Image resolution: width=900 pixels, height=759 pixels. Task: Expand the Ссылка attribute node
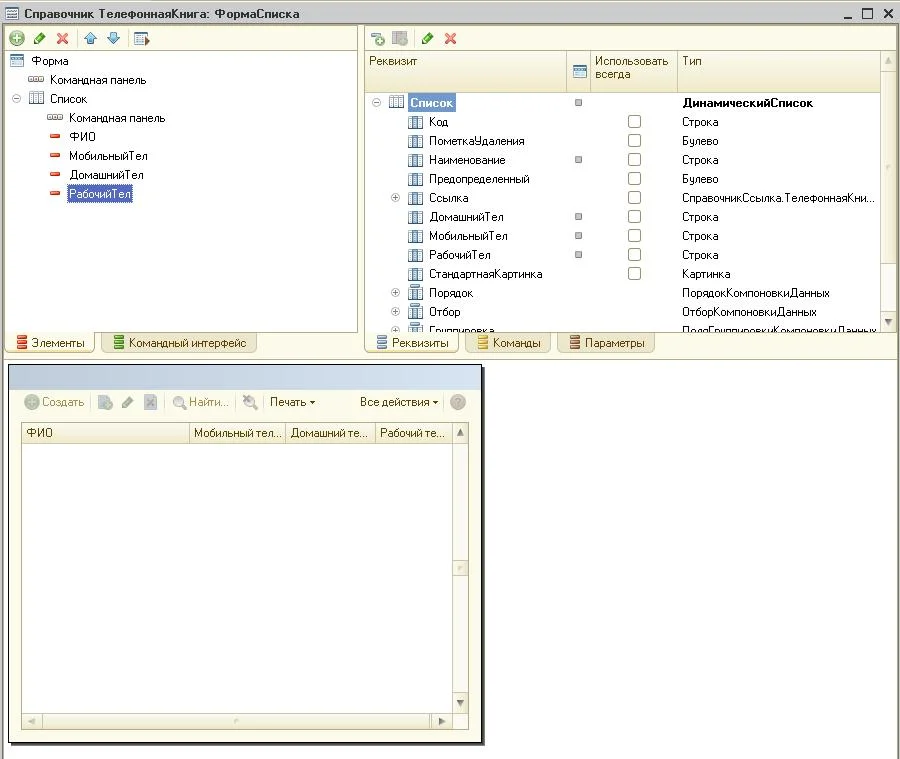click(395, 198)
